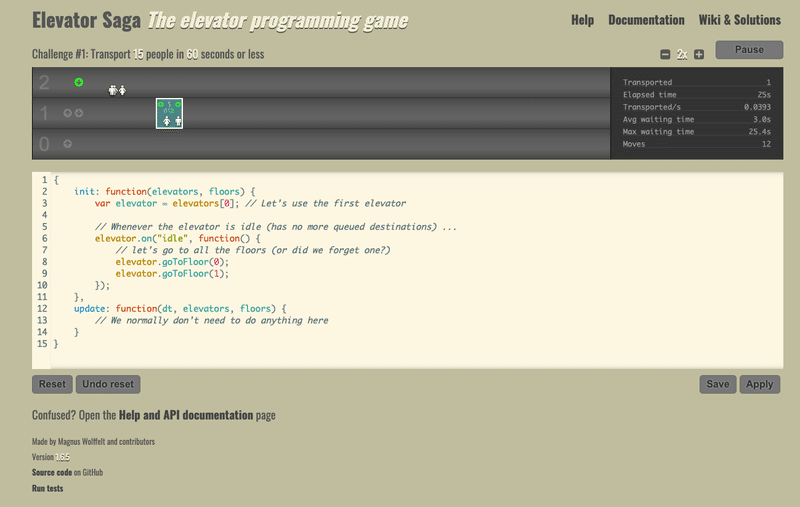Click the elevator's green down indicator

point(178,104)
